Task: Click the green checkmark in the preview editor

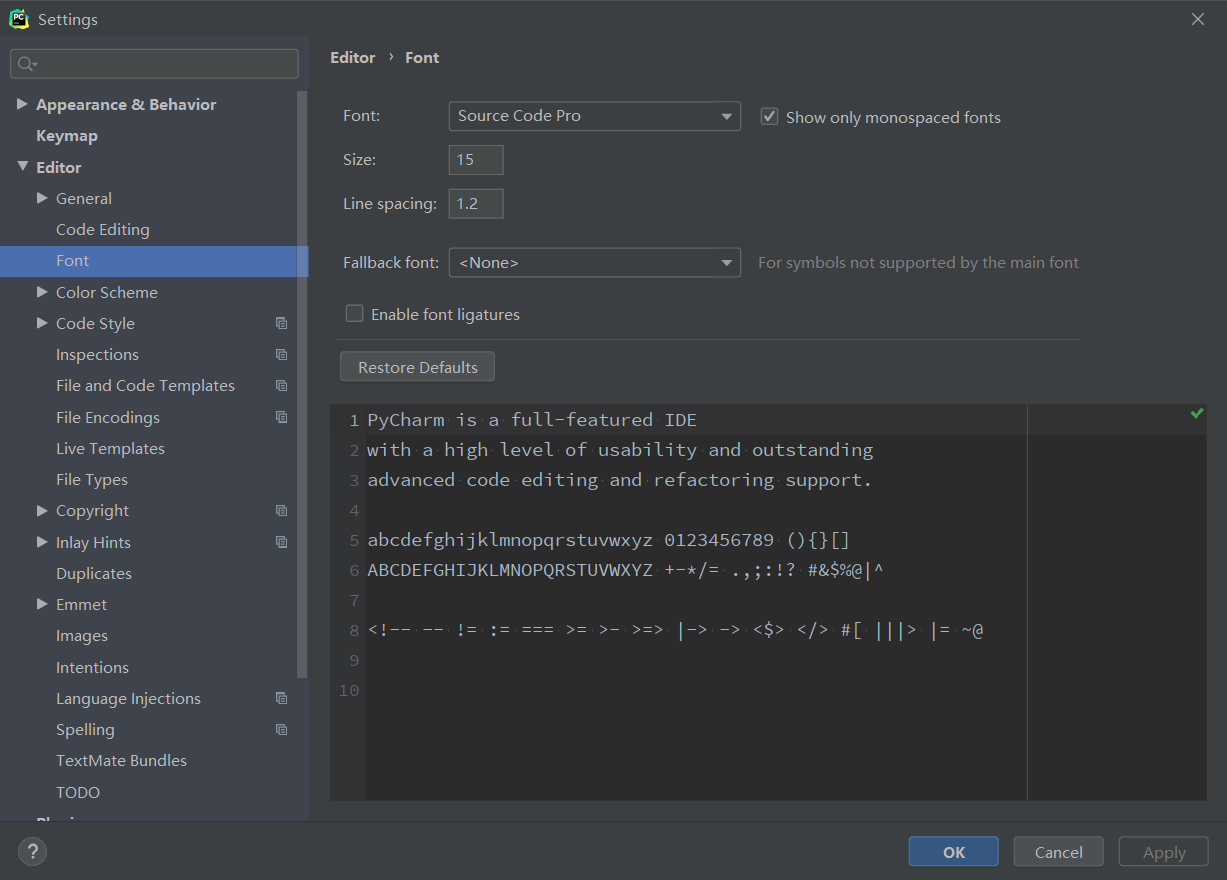Action: coord(1197,413)
